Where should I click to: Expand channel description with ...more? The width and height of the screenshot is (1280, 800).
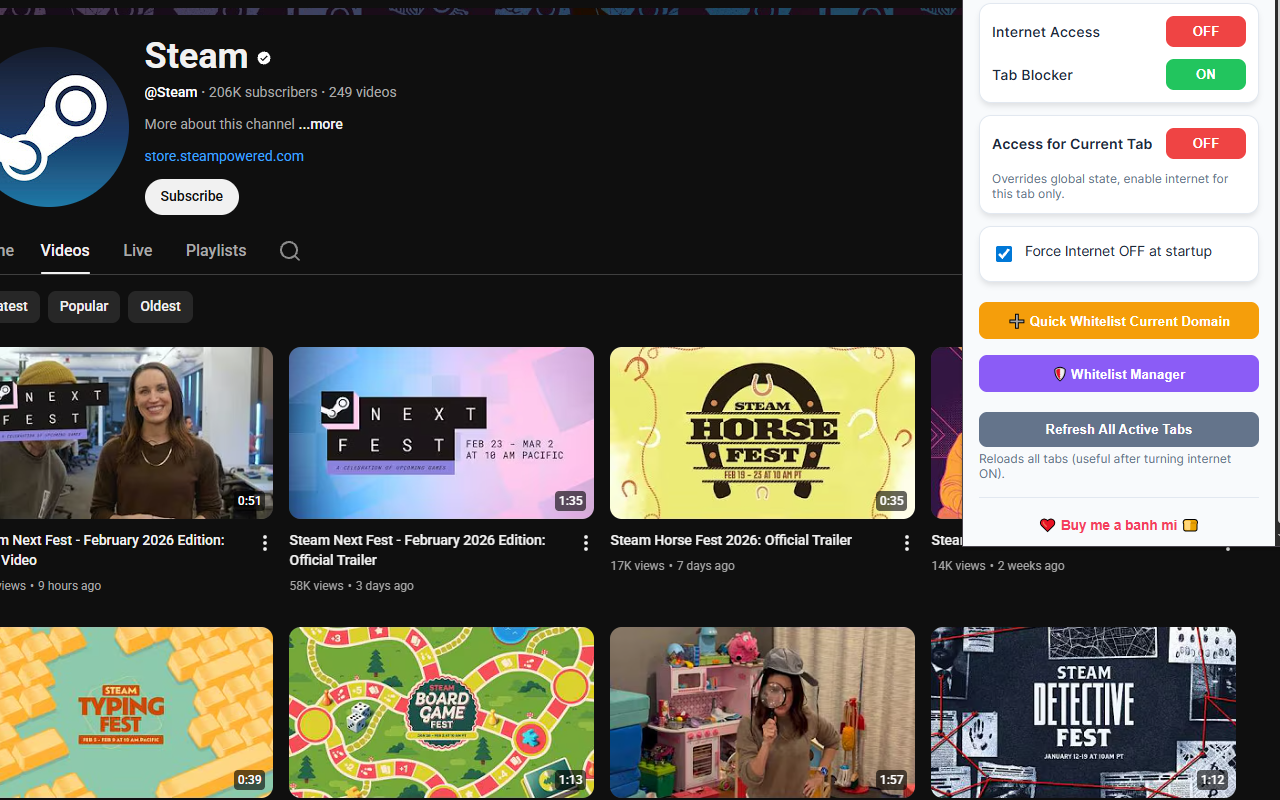(x=320, y=125)
